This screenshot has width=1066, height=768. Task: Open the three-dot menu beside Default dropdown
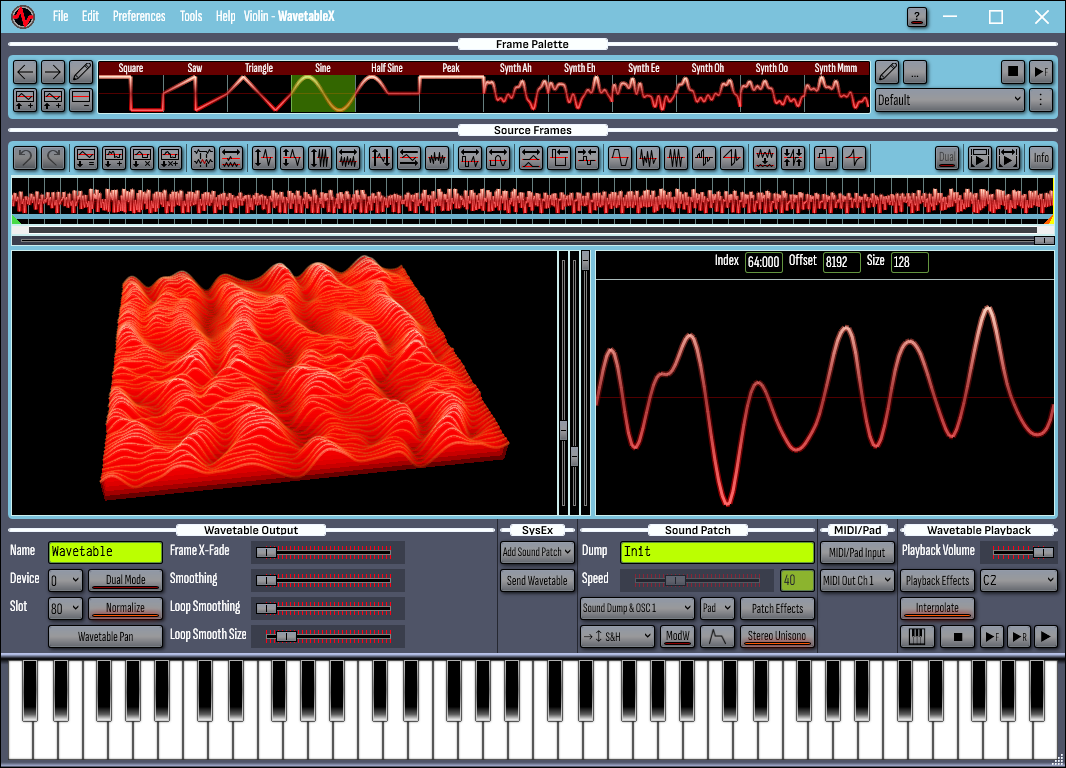[1040, 100]
